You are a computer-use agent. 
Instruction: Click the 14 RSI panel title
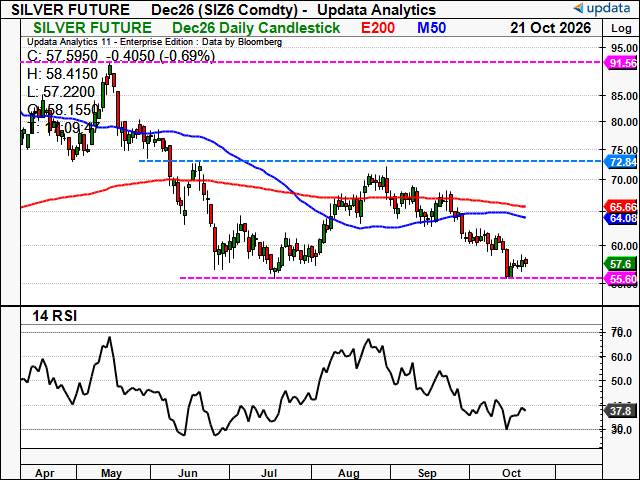click(54, 316)
